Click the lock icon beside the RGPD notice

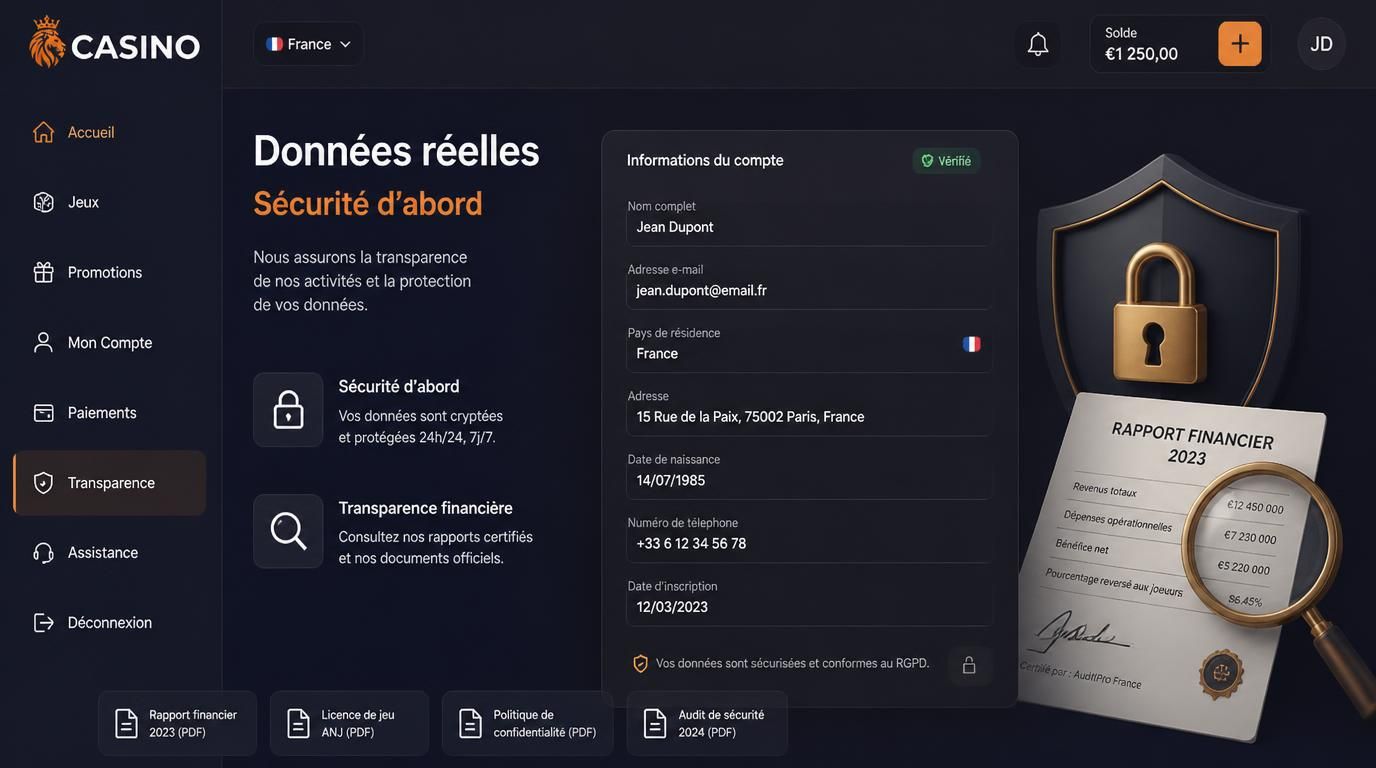(x=969, y=665)
